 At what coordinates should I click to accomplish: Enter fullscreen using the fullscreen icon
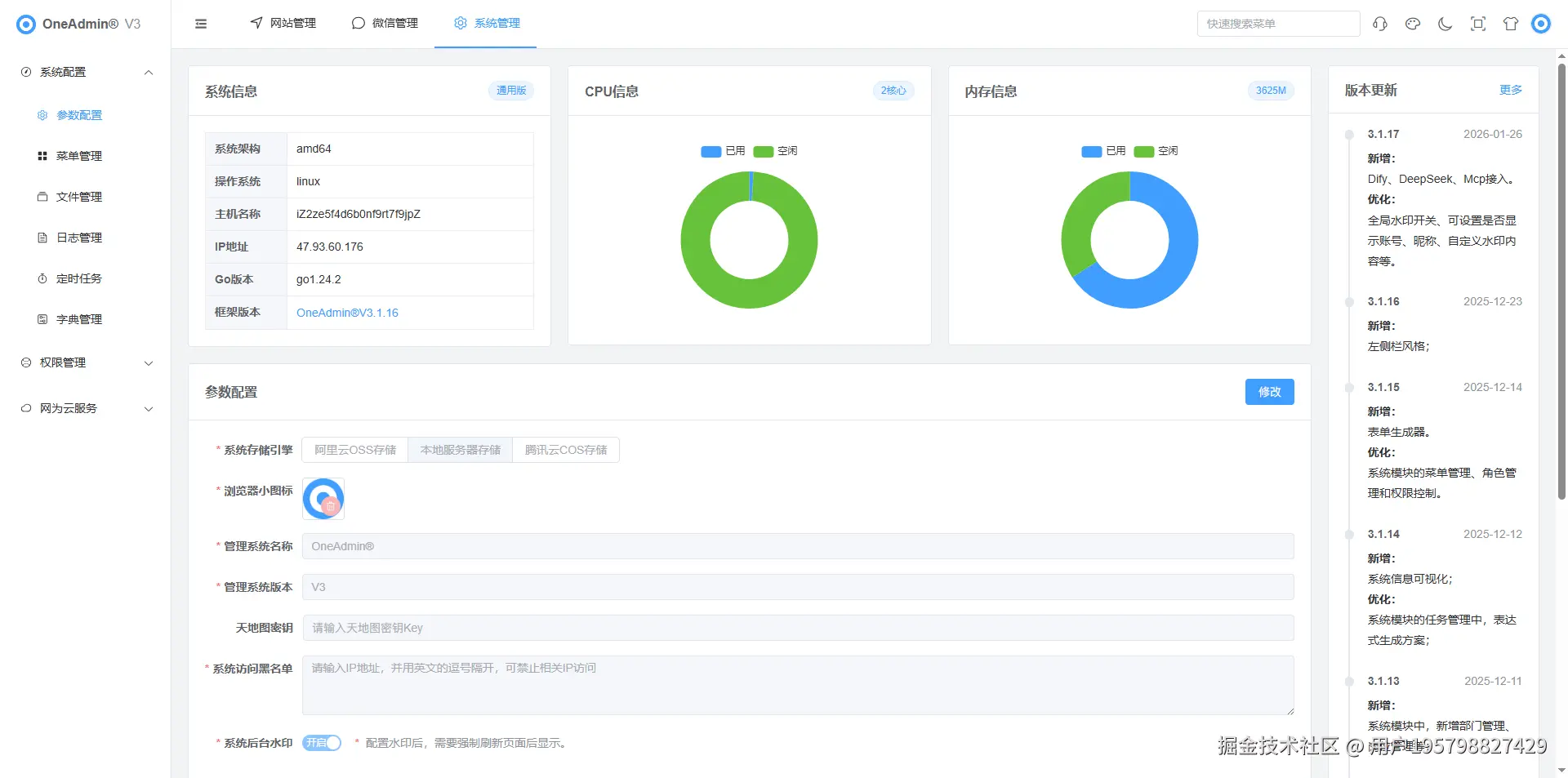coord(1478,24)
